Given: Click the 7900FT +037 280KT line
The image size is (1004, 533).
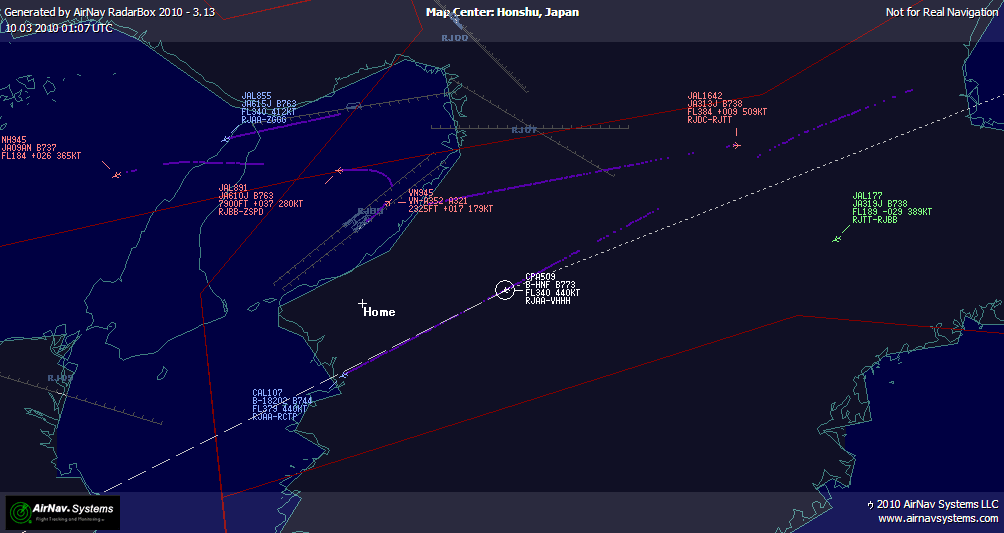Looking at the screenshot, I should click(261, 204).
